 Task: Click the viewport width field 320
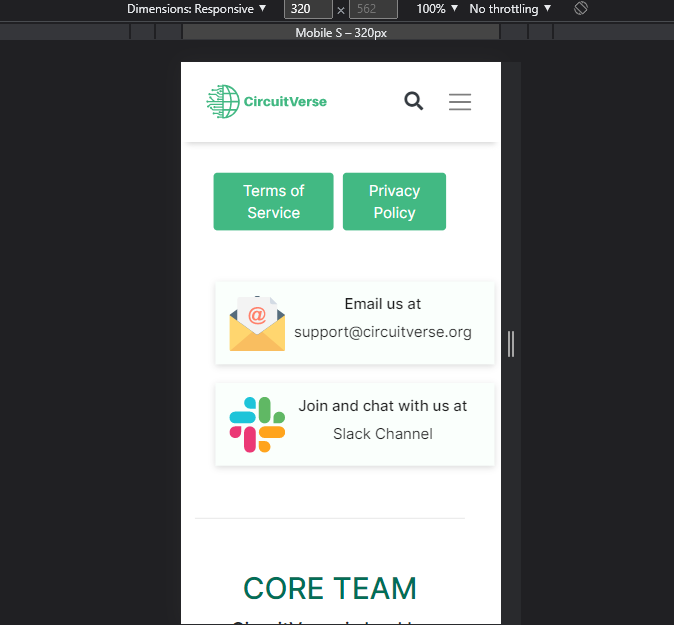click(308, 9)
